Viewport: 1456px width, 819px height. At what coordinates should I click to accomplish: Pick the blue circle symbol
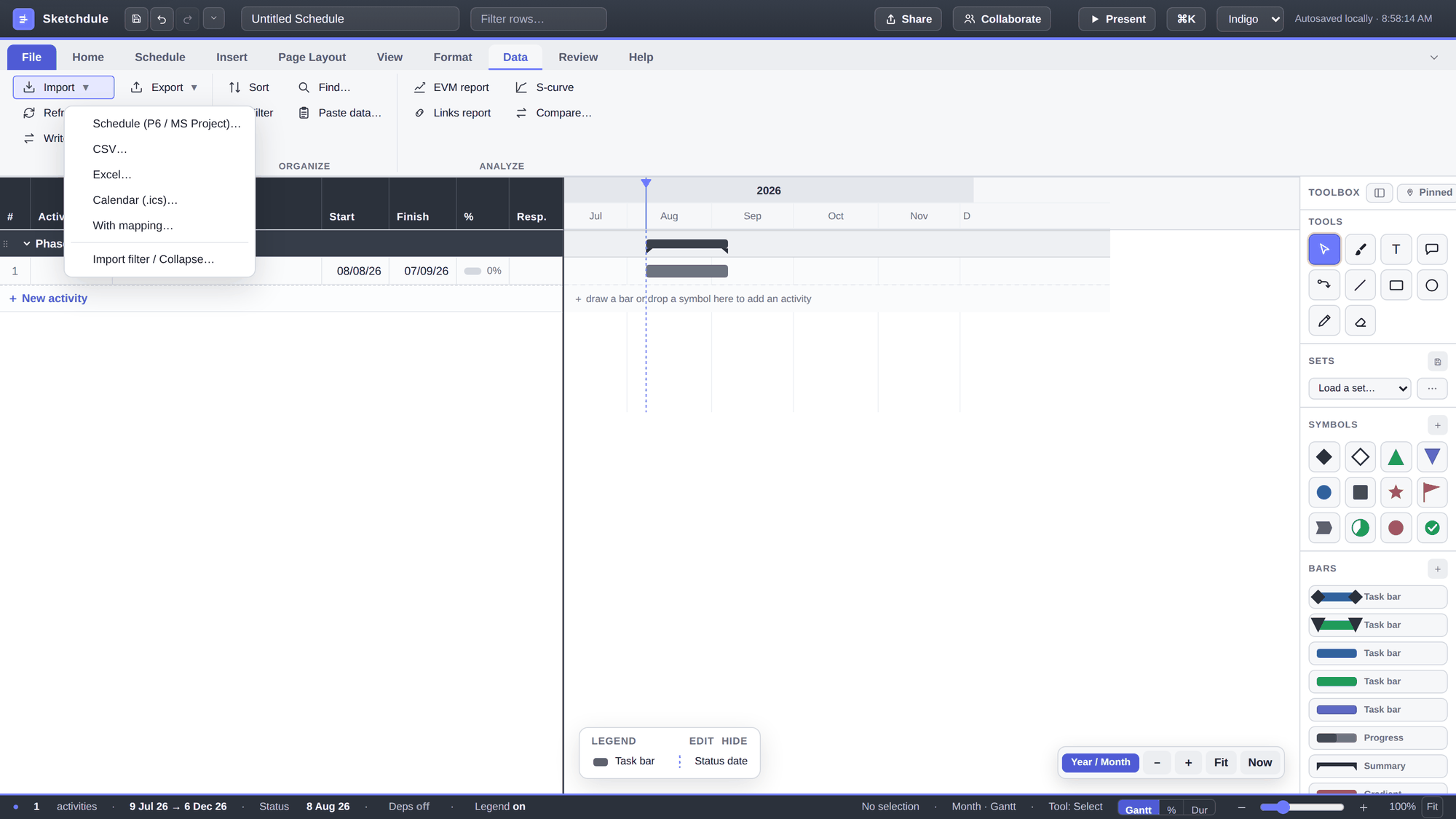click(1324, 492)
